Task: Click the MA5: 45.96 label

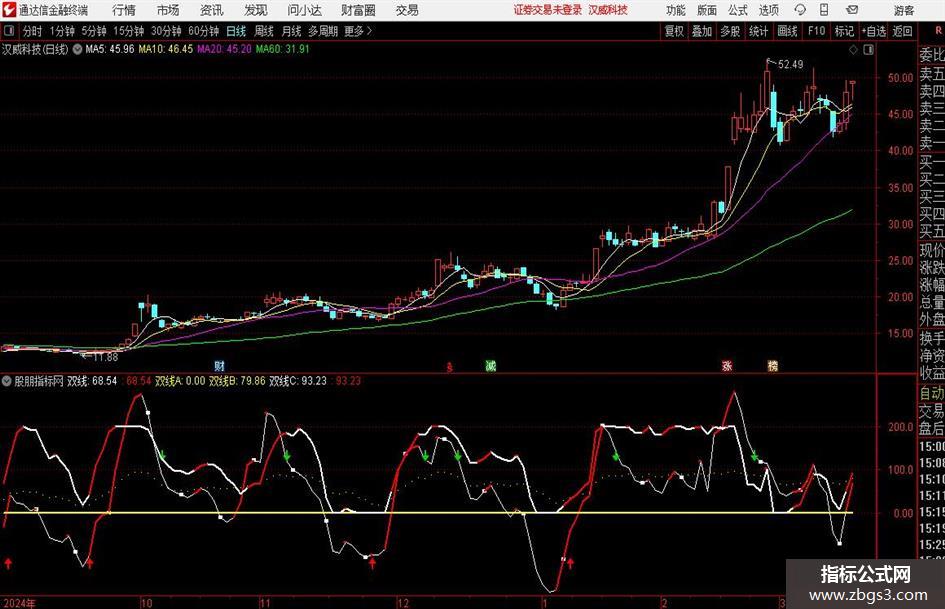Action: click(x=110, y=49)
